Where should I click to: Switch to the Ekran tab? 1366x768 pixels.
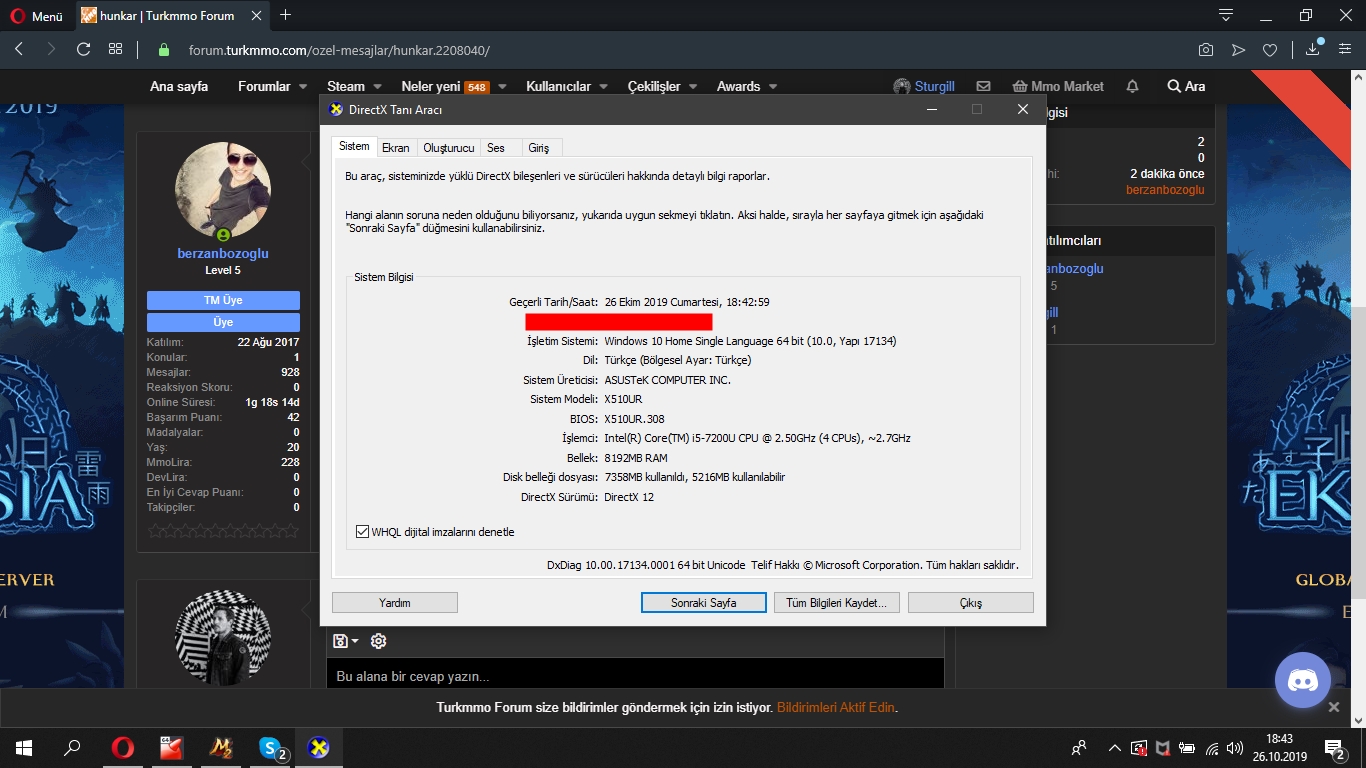point(396,148)
